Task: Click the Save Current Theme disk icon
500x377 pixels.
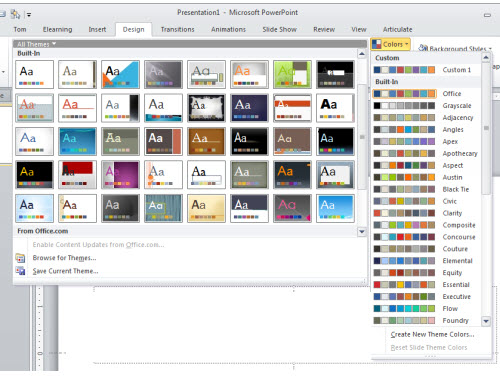Action: coord(20,271)
